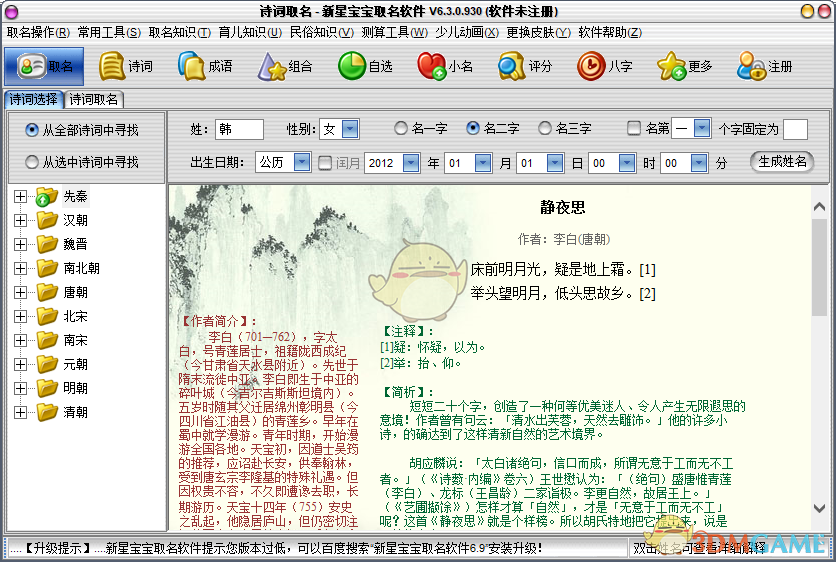Open the hour dropdown before 时
Screen dimensions: 836x562
click(627, 163)
